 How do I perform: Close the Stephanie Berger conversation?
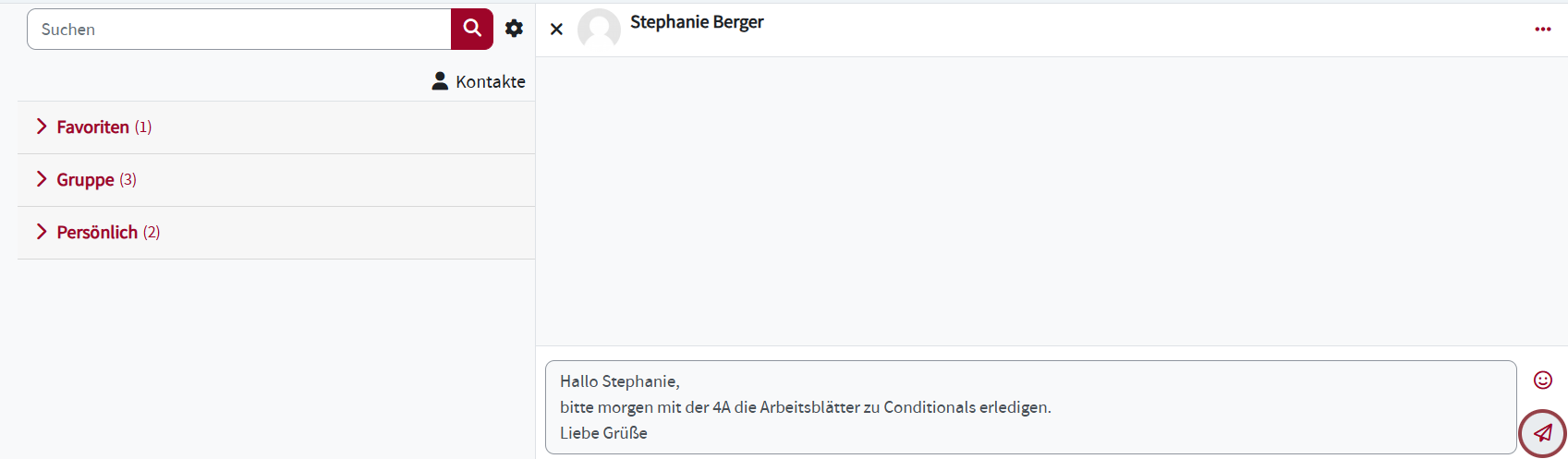click(x=556, y=30)
